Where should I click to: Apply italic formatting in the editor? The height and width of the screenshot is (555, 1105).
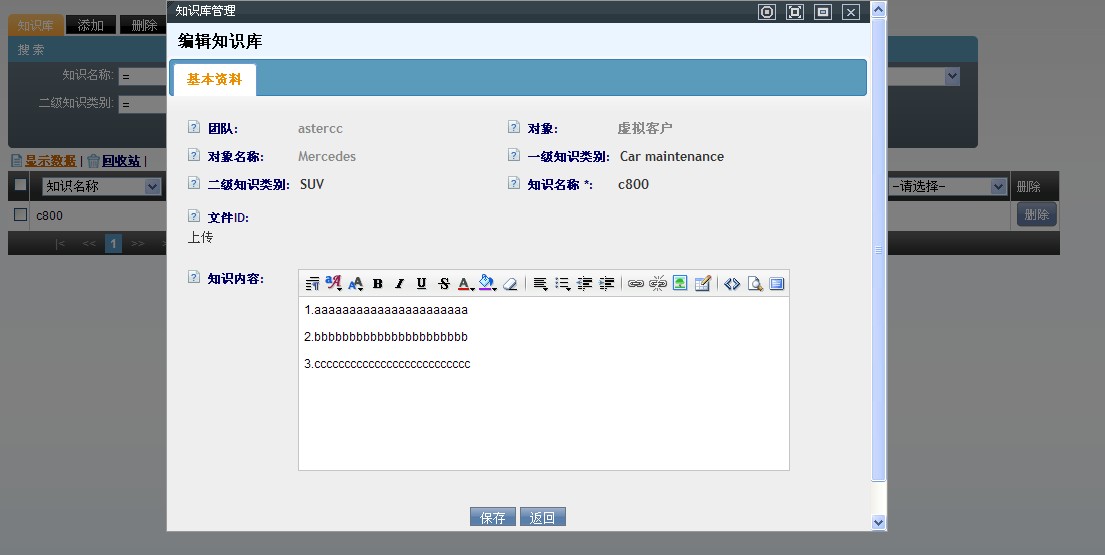(399, 284)
